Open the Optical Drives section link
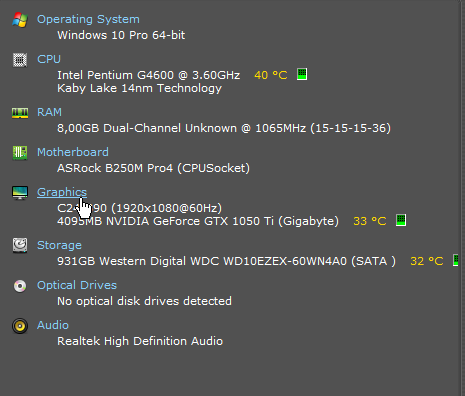 (77, 285)
